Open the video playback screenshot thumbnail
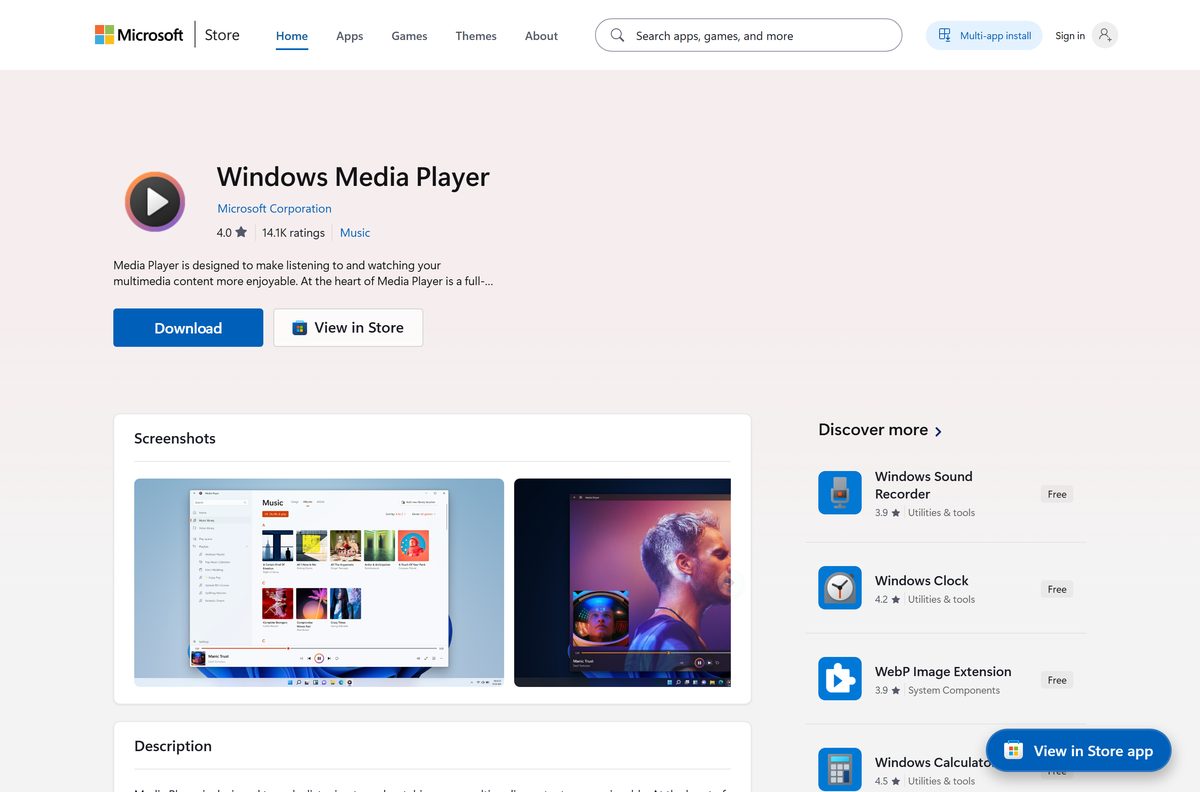 (x=622, y=582)
